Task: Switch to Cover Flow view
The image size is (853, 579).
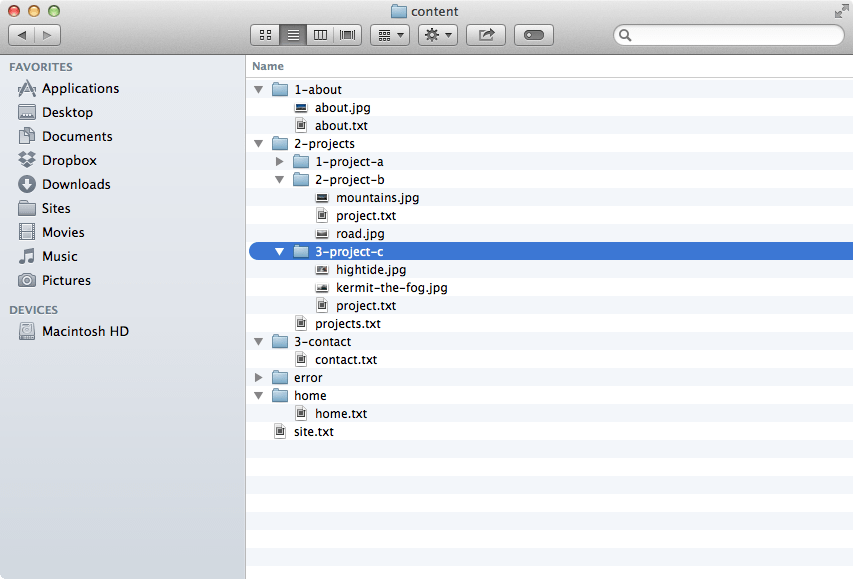Action: pyautogui.click(x=348, y=35)
